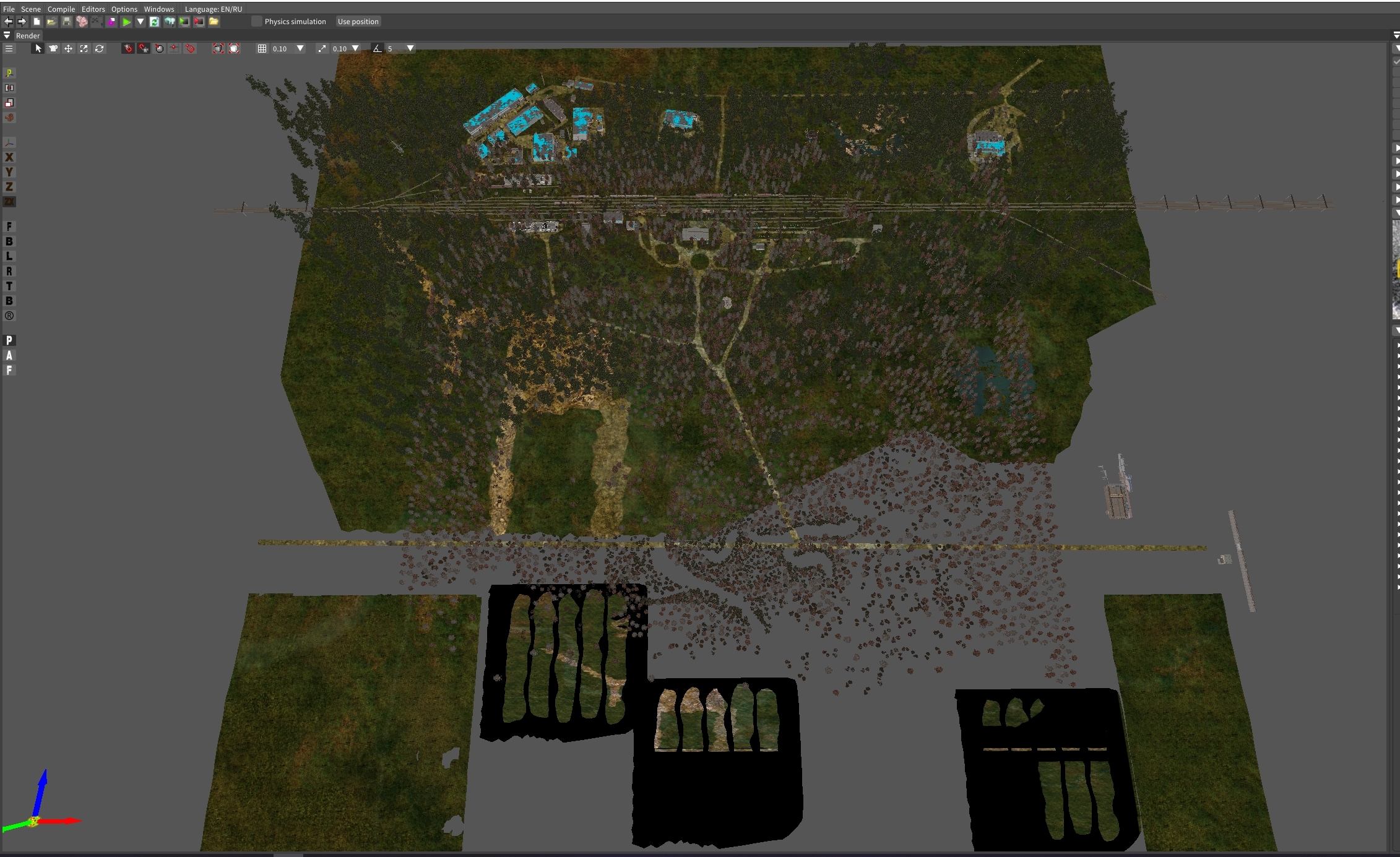1400x857 pixels.
Task: Select the arrow Select tool
Action: tap(38, 48)
